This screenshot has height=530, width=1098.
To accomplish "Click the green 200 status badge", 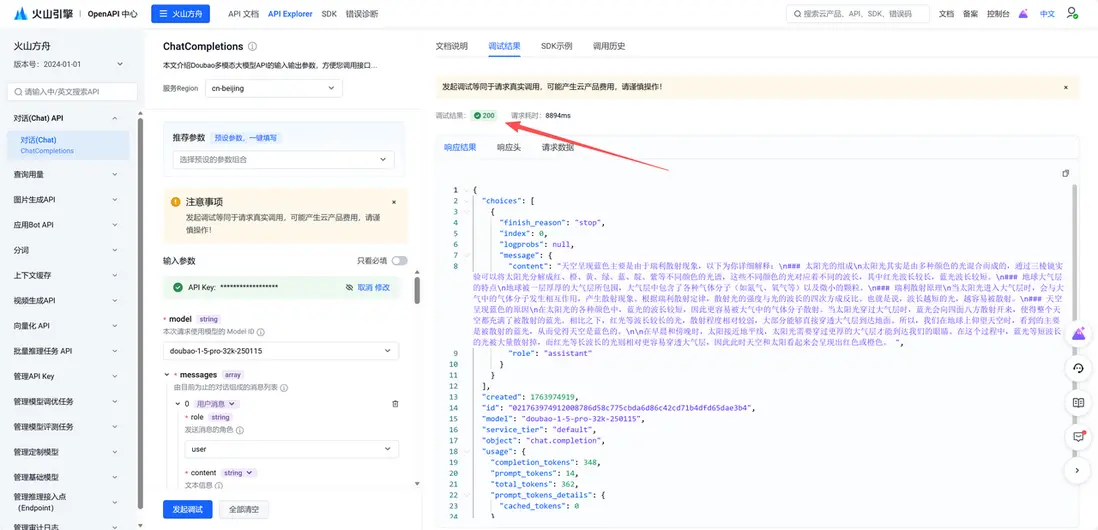I will [484, 115].
